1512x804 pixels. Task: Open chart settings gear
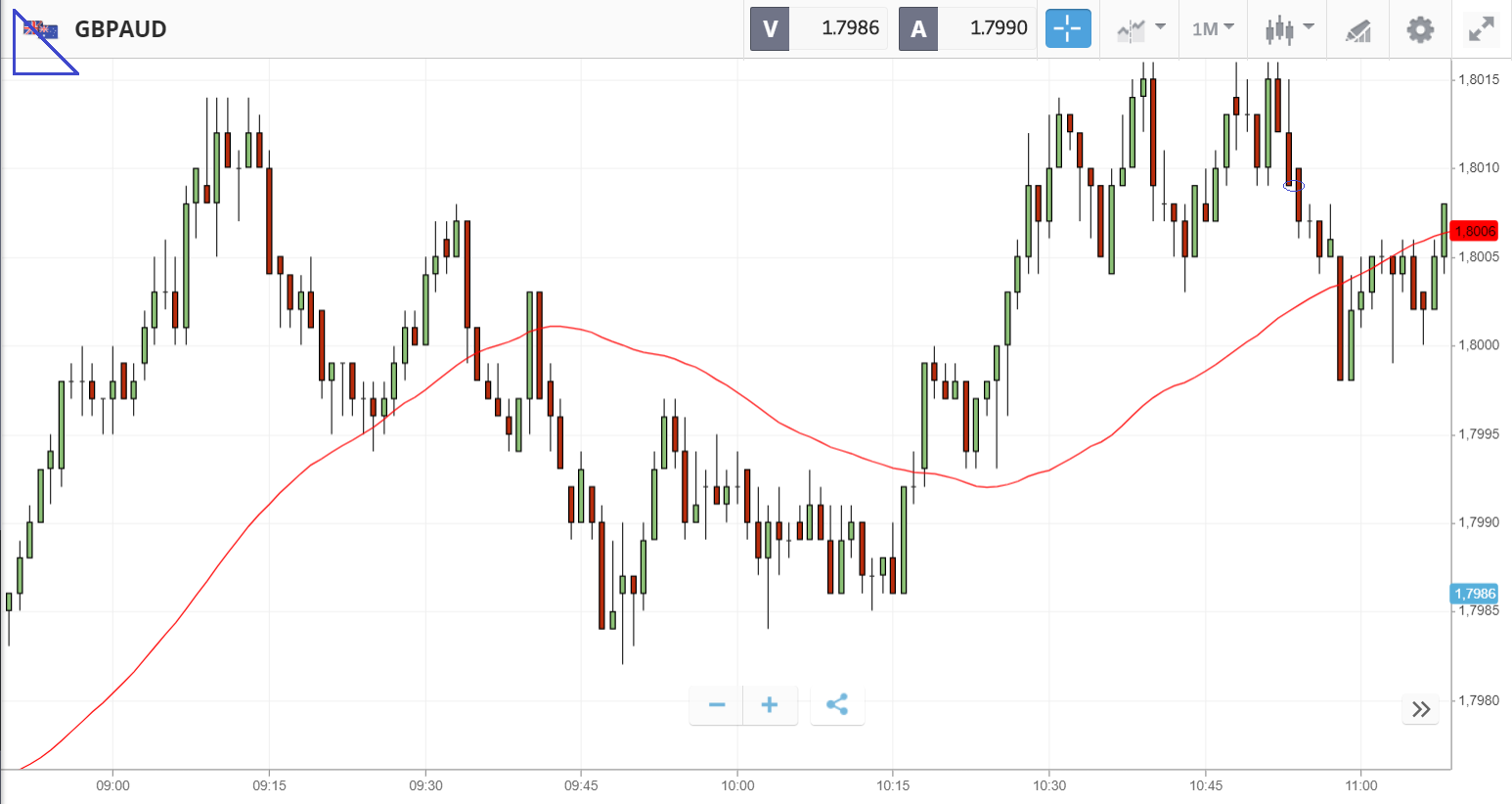pyautogui.click(x=1420, y=29)
